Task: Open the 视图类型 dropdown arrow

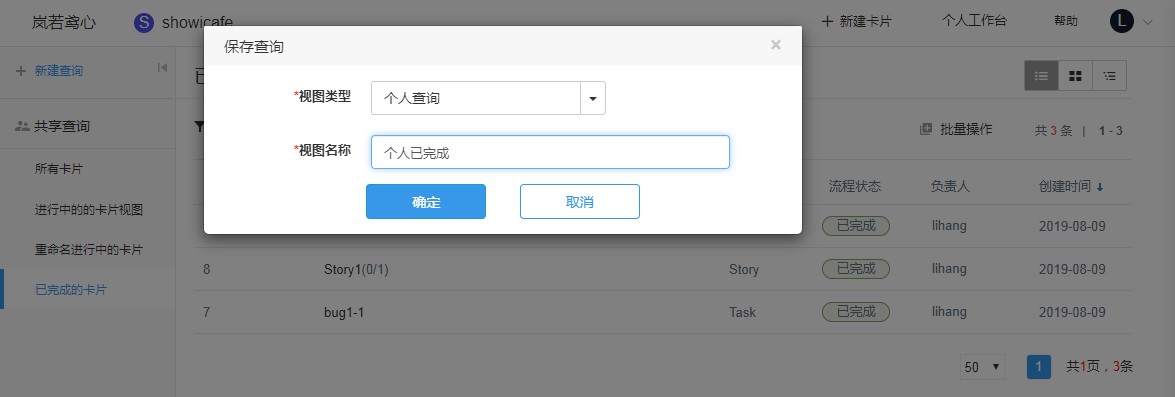Action: coord(593,98)
